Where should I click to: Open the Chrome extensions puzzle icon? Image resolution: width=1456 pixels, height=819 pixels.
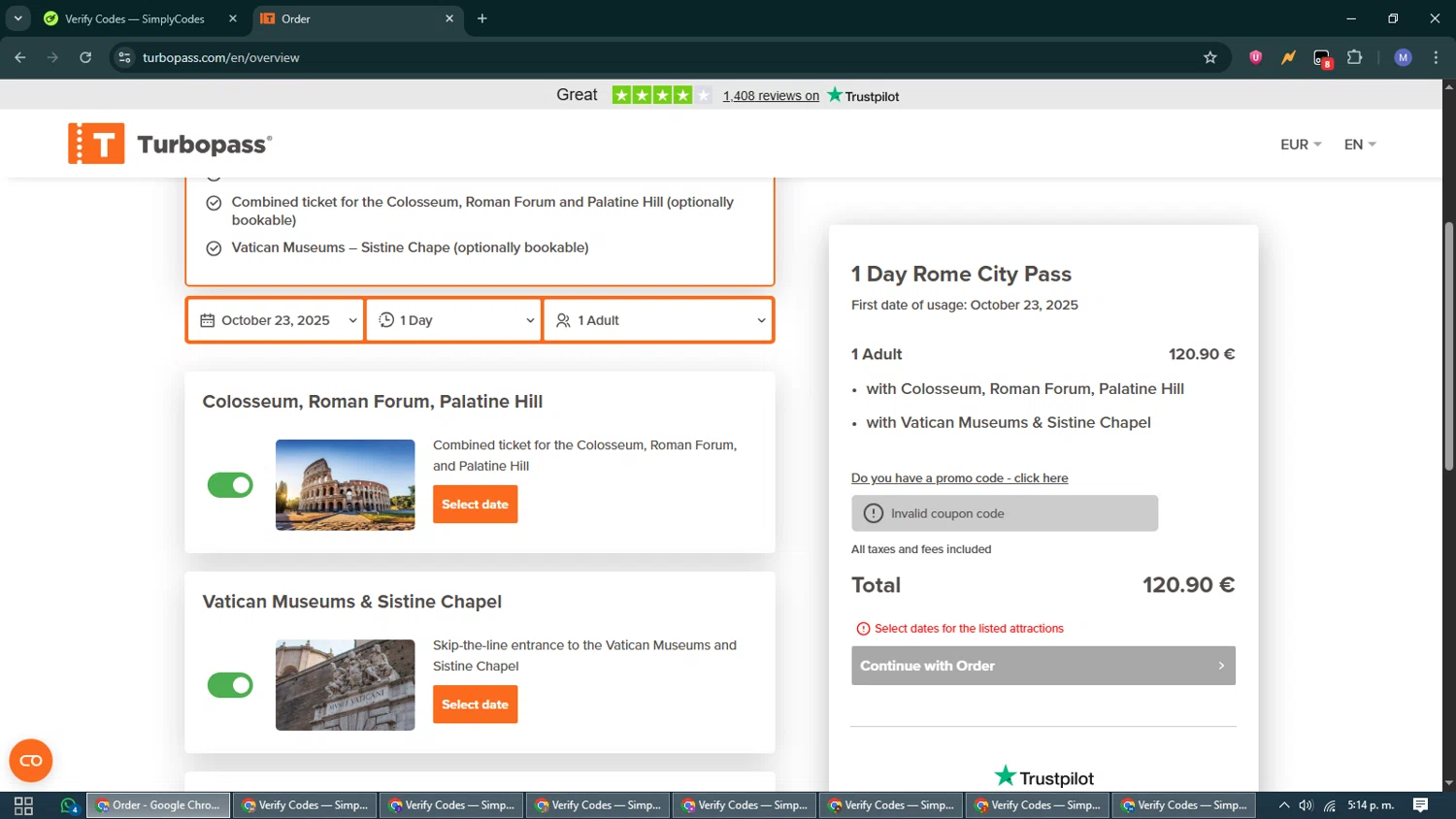pyautogui.click(x=1355, y=58)
